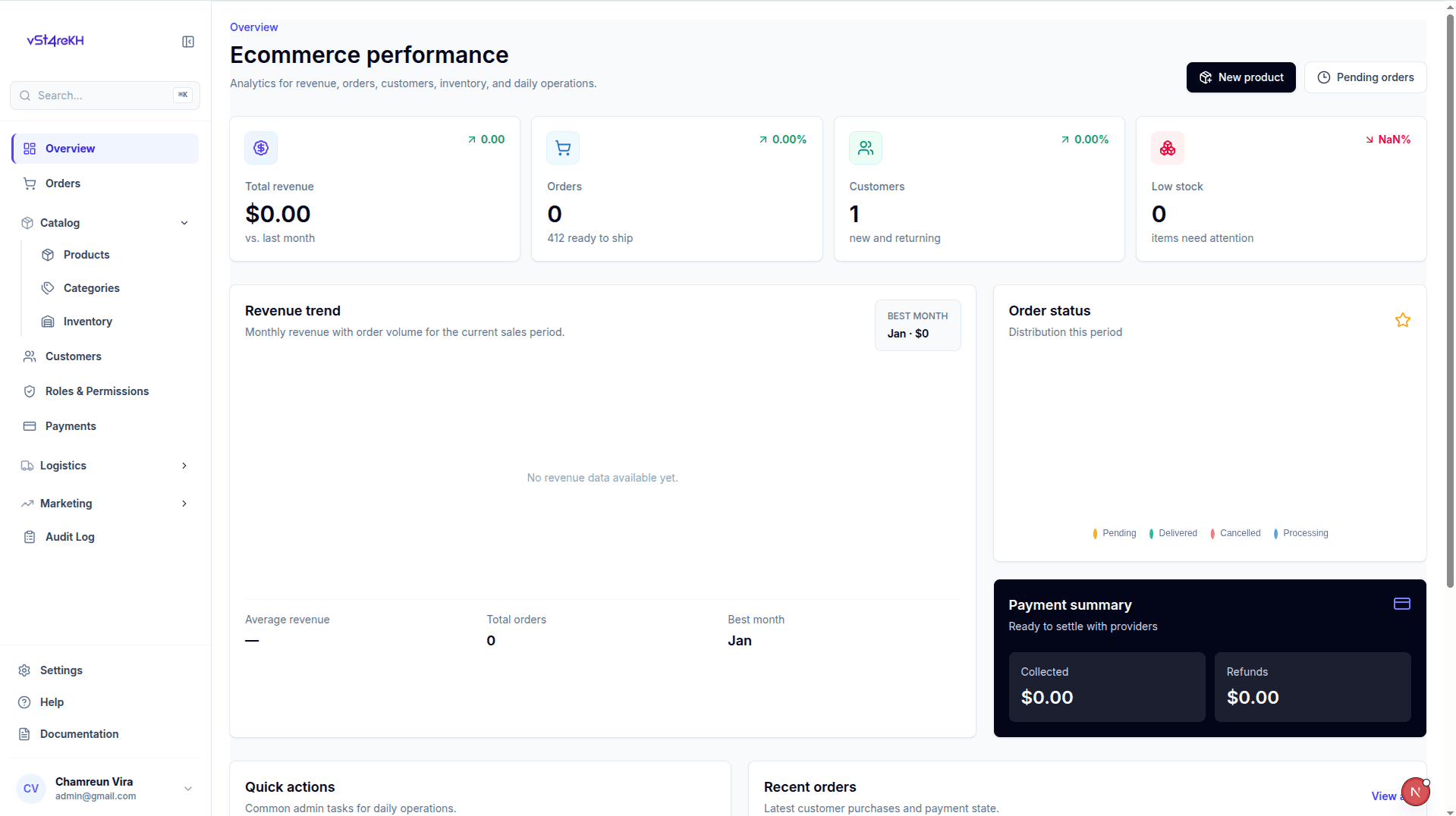Click the Best Month Jan badge

click(918, 325)
